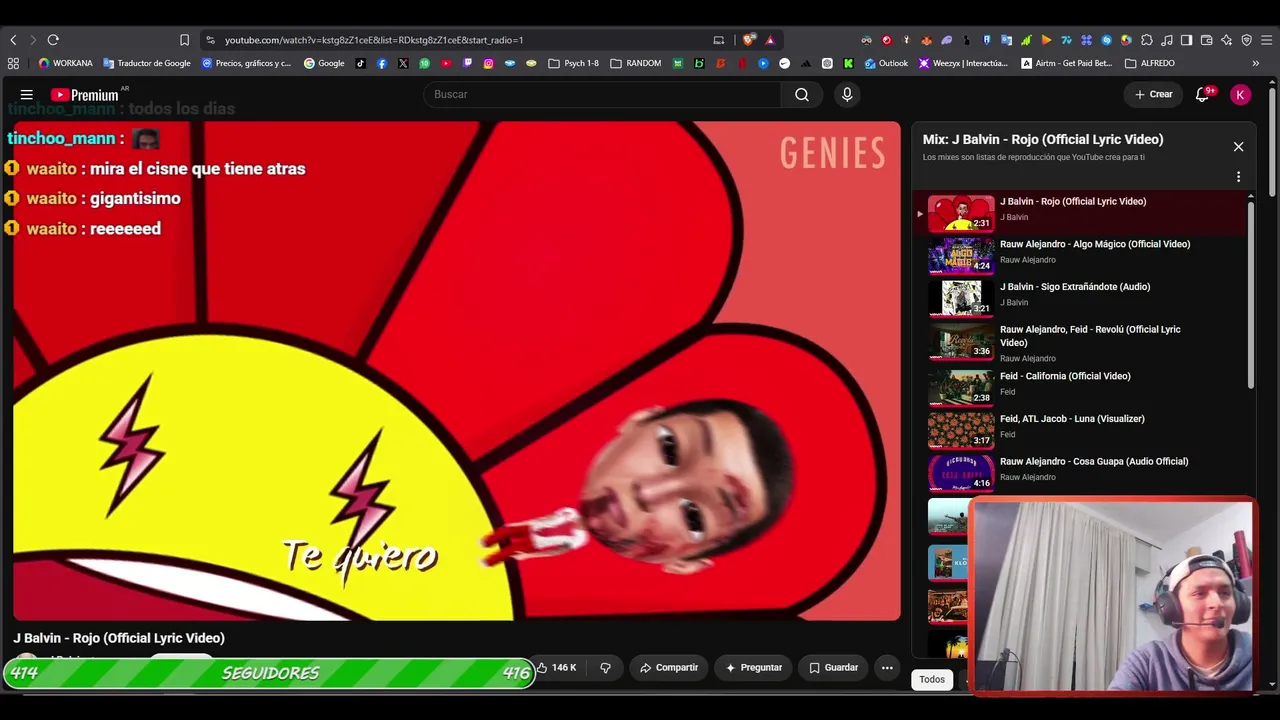This screenshot has width=1280, height=720.
Task: Open the account avatar menu labeled K
Action: [1240, 94]
